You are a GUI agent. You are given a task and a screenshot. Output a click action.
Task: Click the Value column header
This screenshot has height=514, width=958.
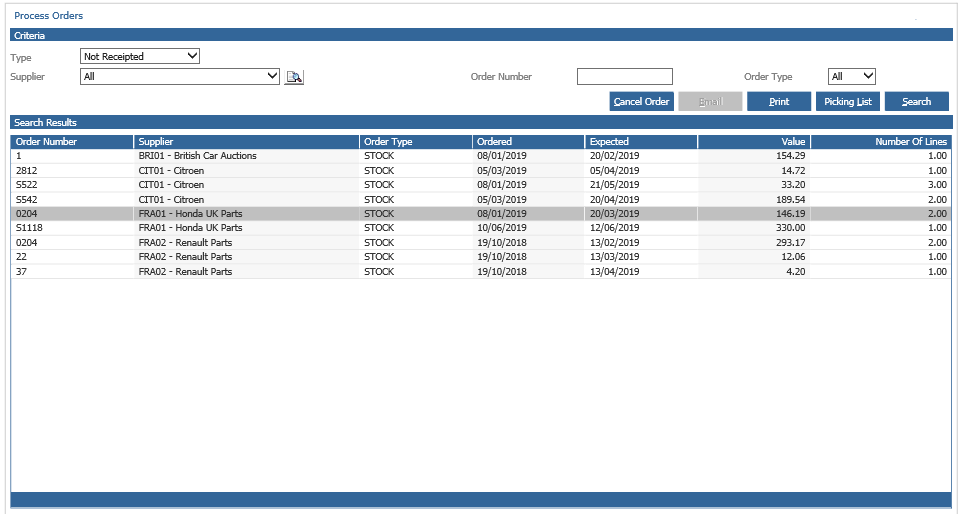(x=754, y=142)
